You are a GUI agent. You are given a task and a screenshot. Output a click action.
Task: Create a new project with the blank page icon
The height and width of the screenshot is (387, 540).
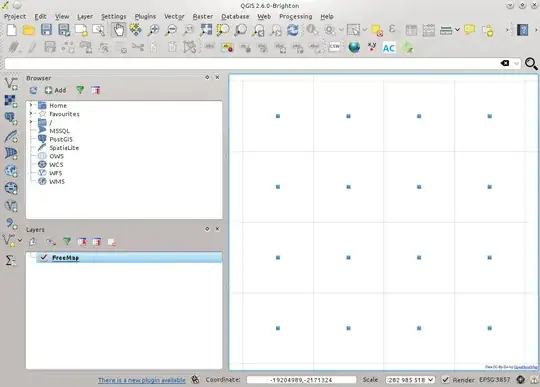12,30
